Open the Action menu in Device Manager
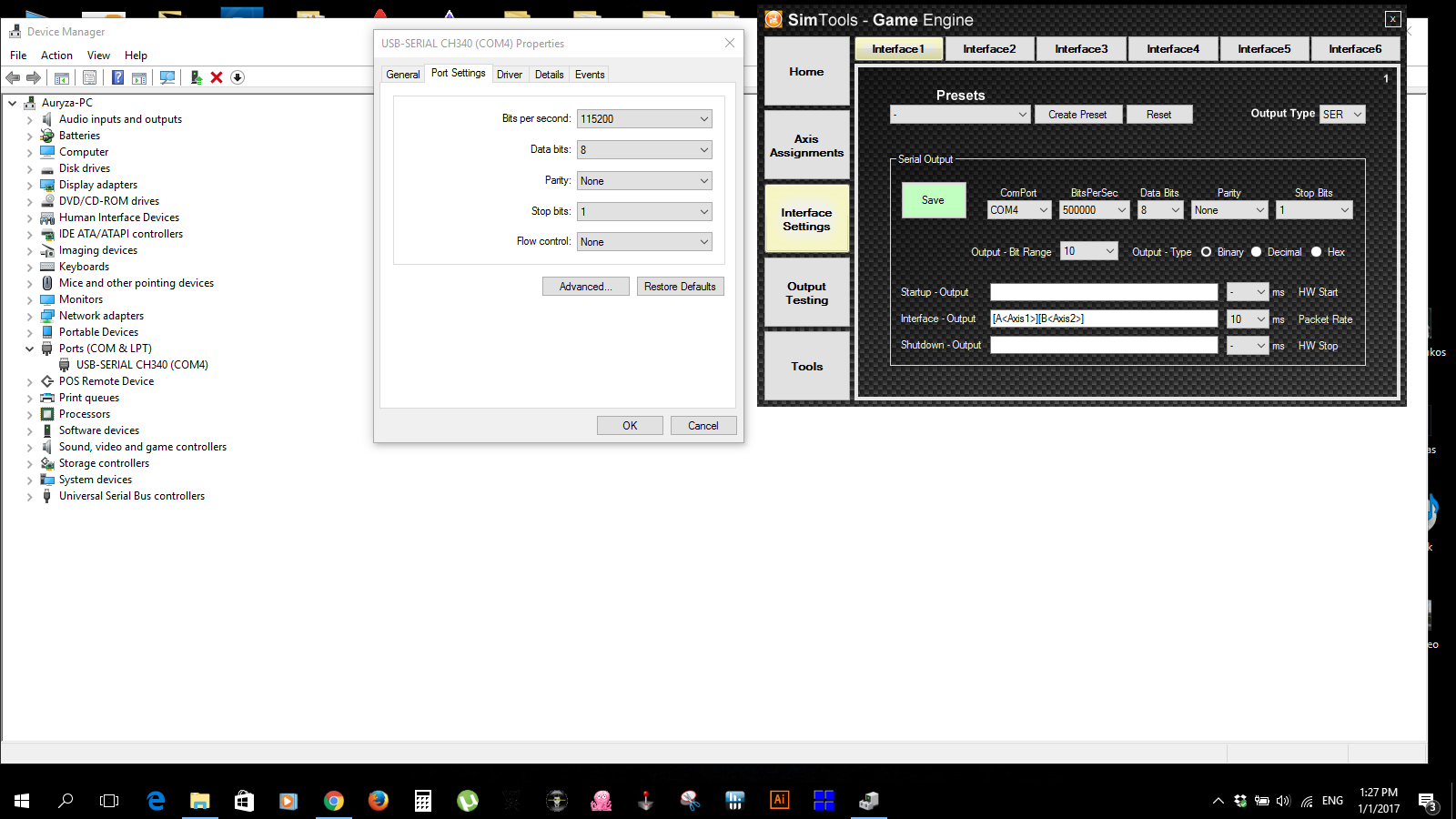The width and height of the screenshot is (1456, 819). [56, 56]
